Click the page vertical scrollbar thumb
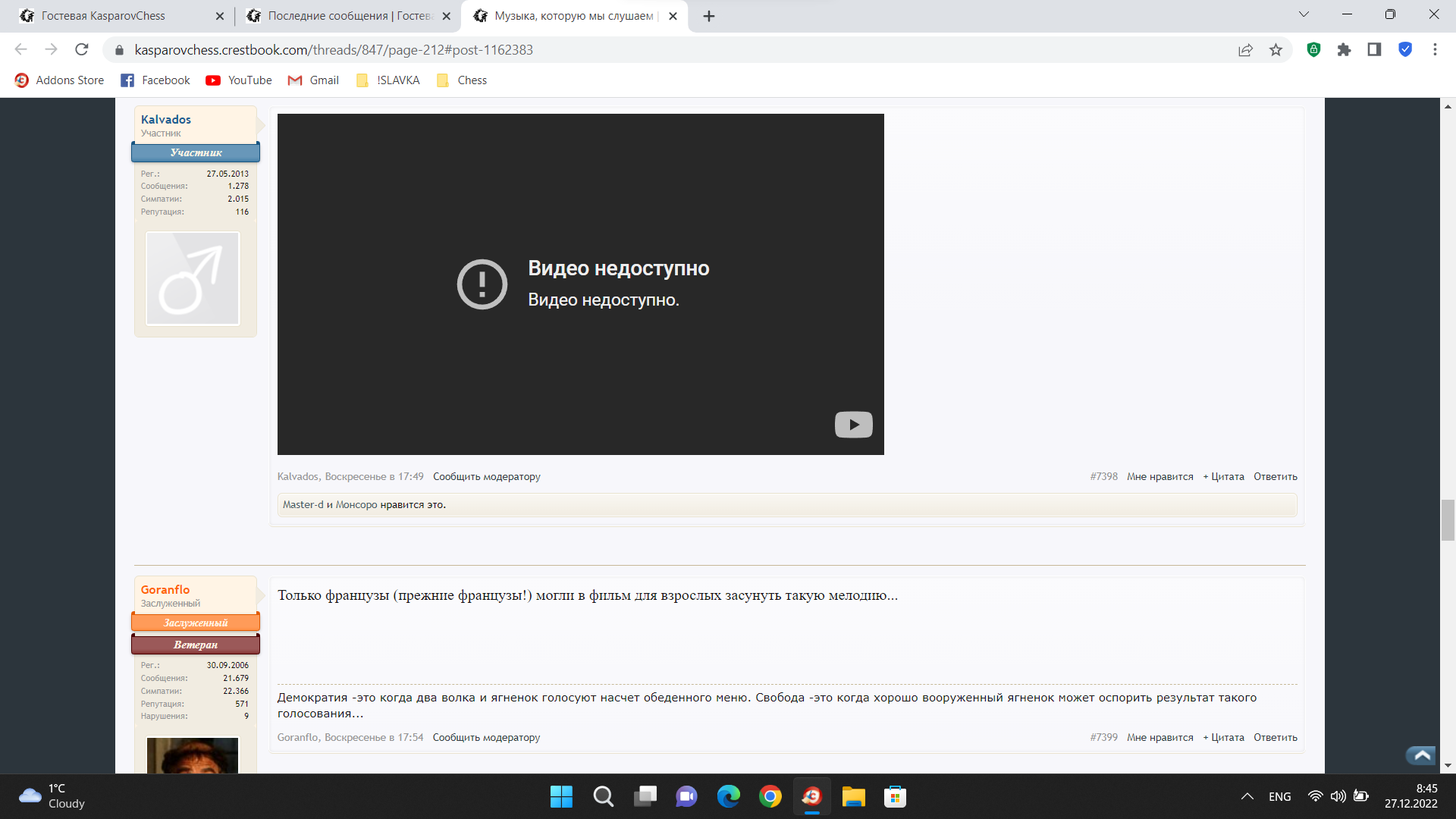1456x819 pixels. click(x=1448, y=520)
